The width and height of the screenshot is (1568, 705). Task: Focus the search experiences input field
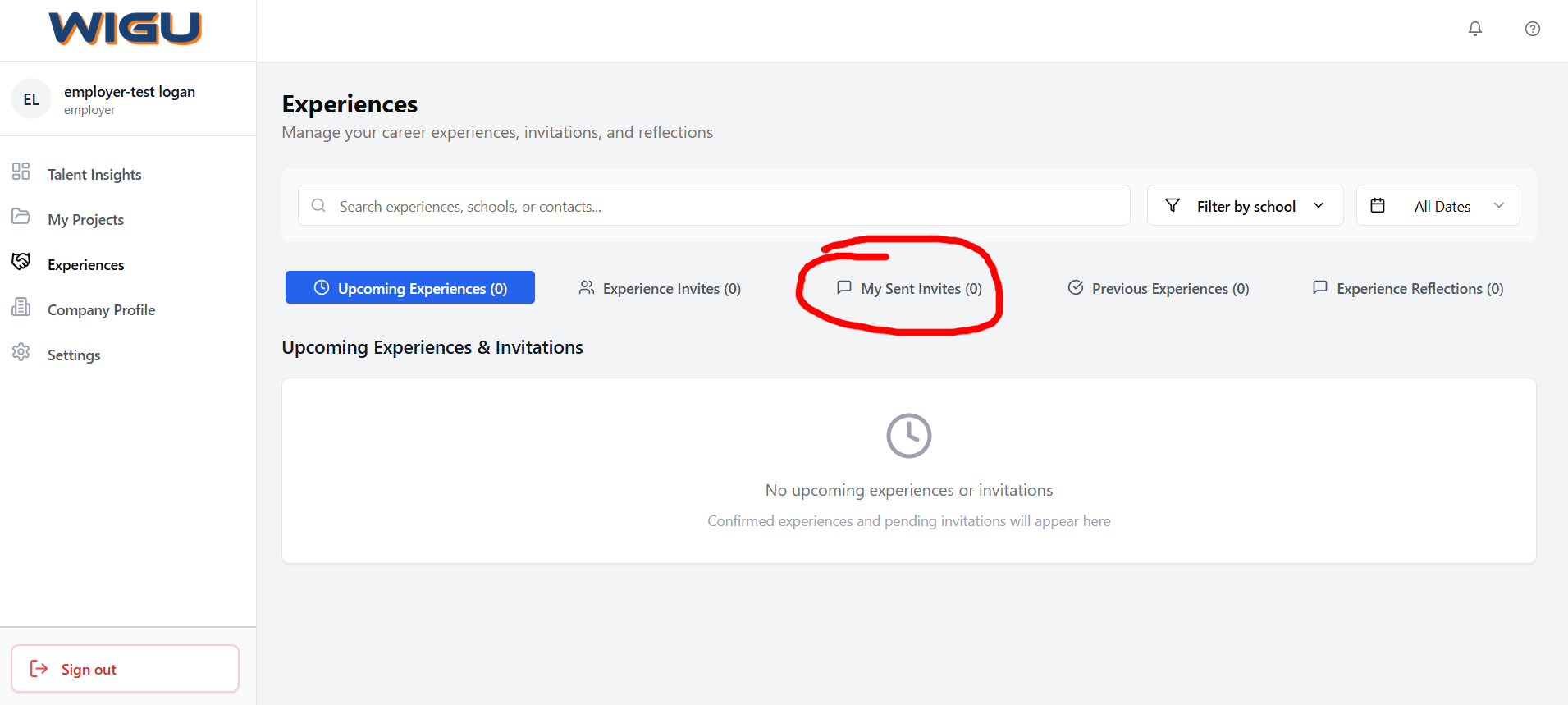(x=722, y=206)
